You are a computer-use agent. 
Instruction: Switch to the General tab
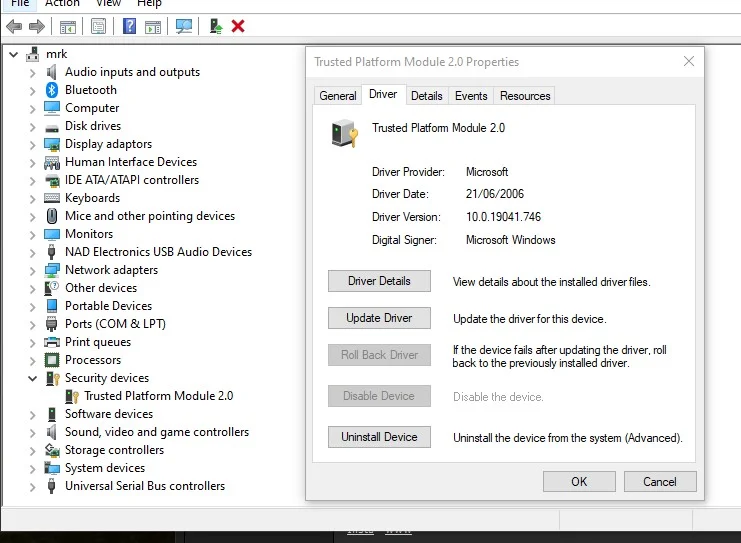(x=337, y=96)
